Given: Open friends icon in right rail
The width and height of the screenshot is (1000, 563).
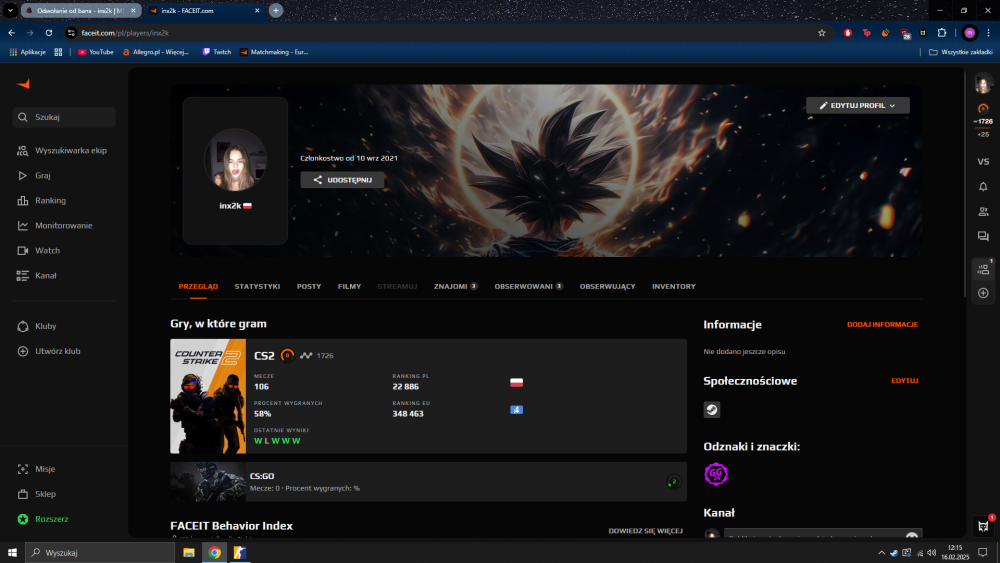Looking at the screenshot, I should point(983,212).
